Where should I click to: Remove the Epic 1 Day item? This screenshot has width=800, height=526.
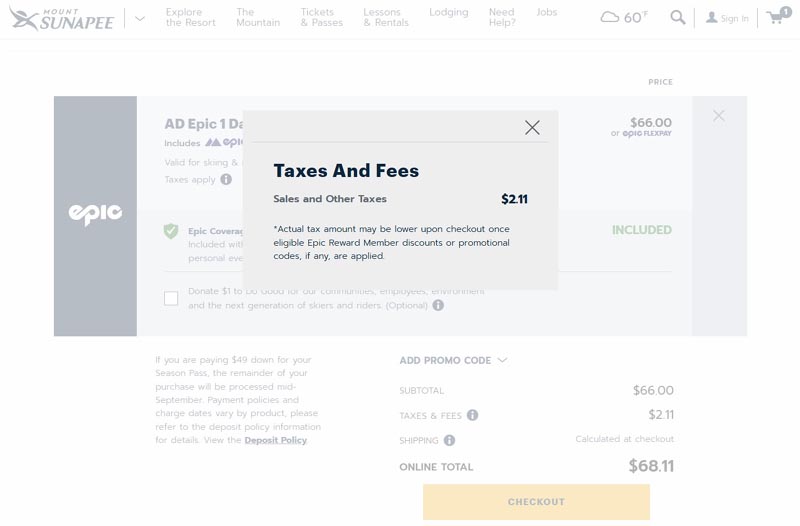(719, 116)
